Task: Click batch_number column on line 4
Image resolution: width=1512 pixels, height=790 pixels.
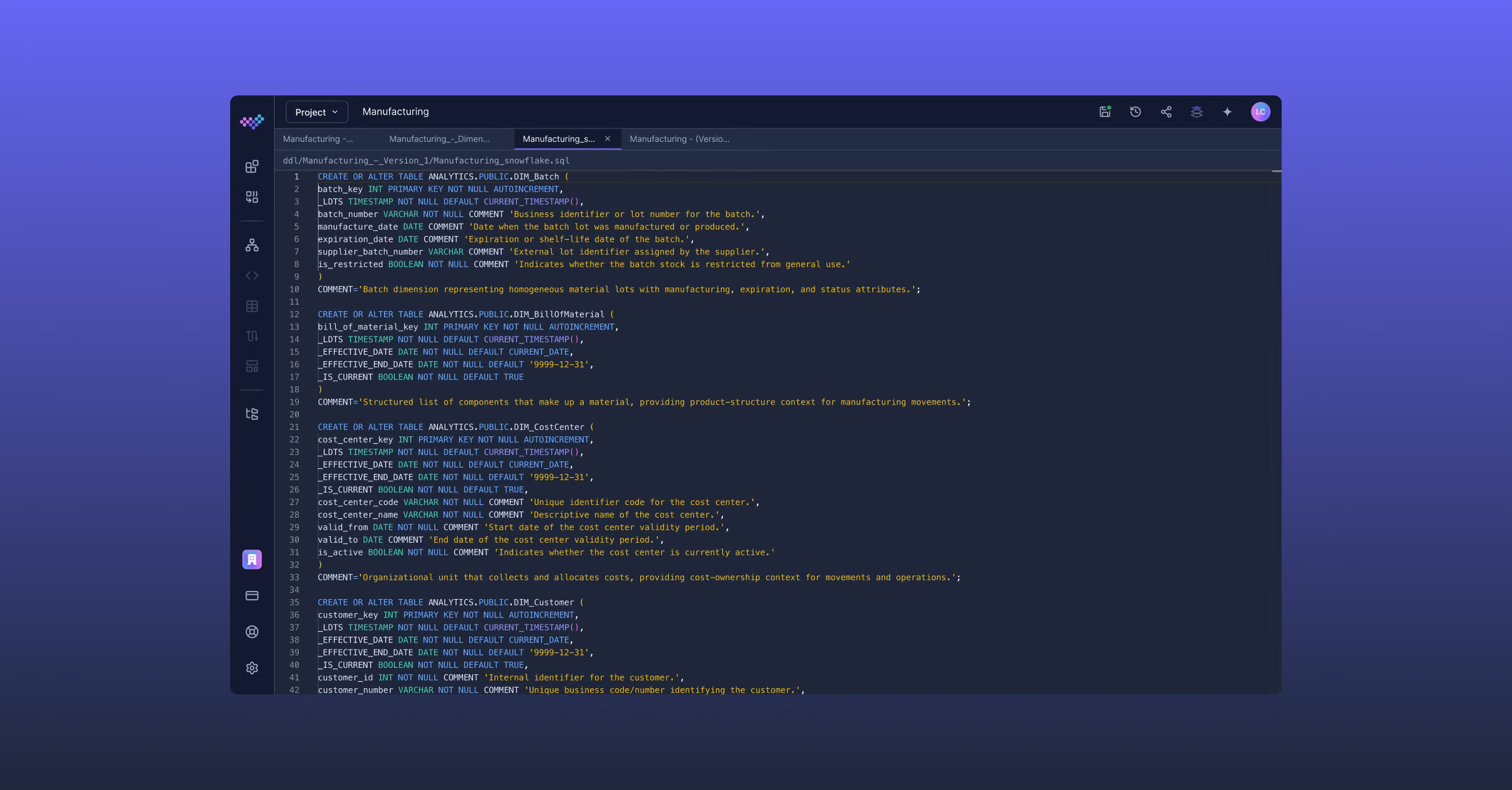Action: coord(348,214)
